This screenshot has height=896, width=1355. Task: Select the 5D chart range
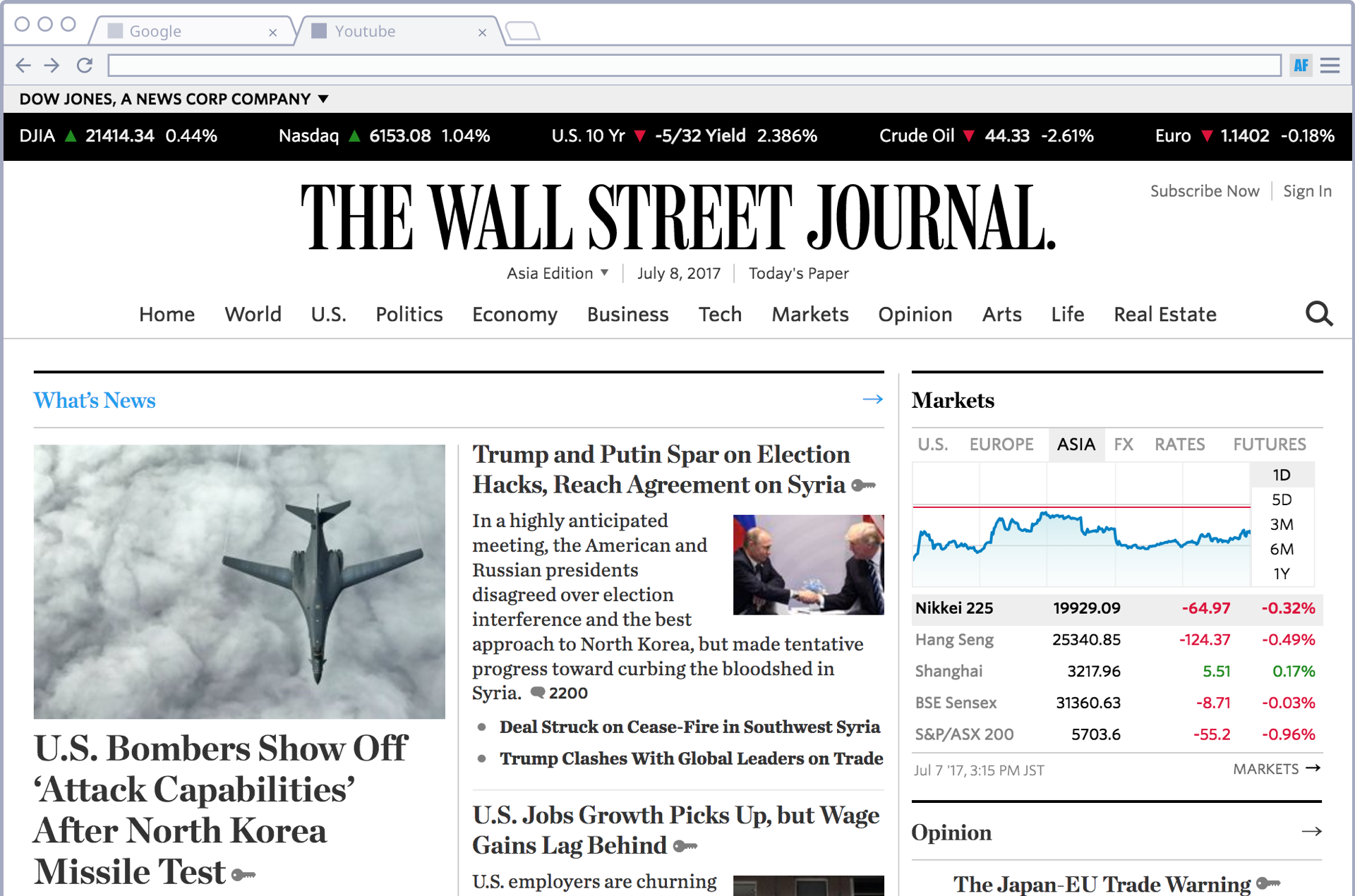(1281, 500)
